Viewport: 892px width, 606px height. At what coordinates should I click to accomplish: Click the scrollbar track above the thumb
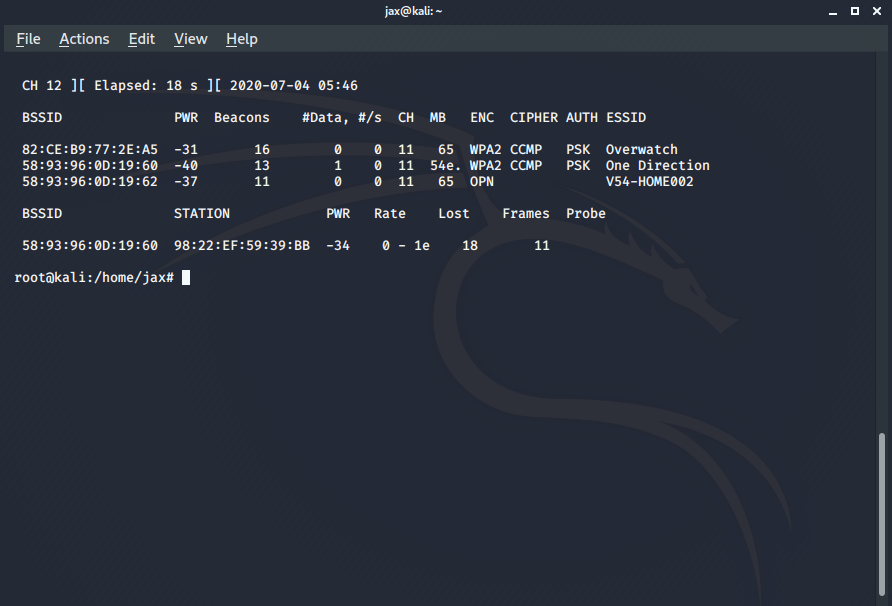[881, 250]
